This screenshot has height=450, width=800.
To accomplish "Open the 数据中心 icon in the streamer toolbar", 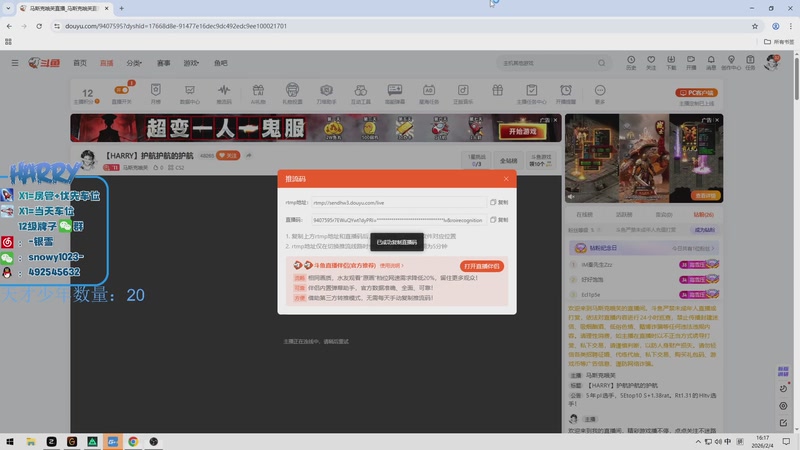I will click(190, 90).
